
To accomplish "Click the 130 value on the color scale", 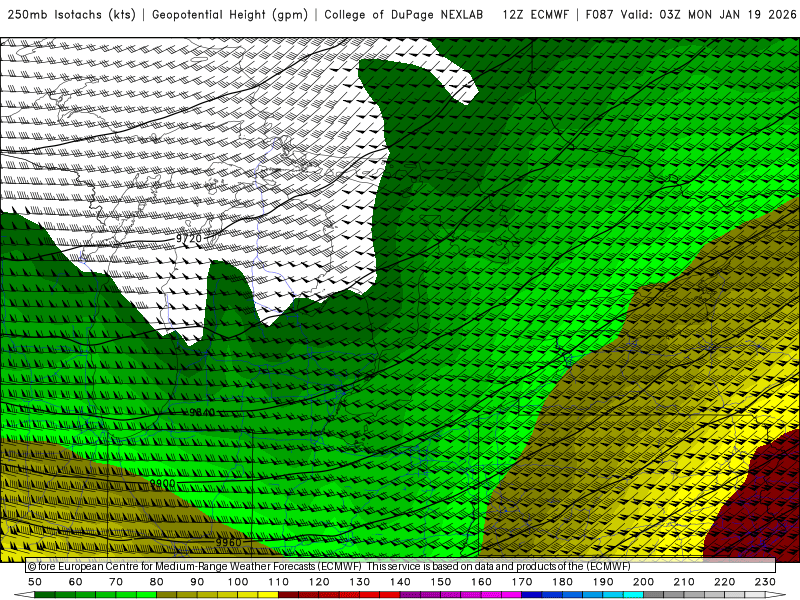I will (359, 582).
